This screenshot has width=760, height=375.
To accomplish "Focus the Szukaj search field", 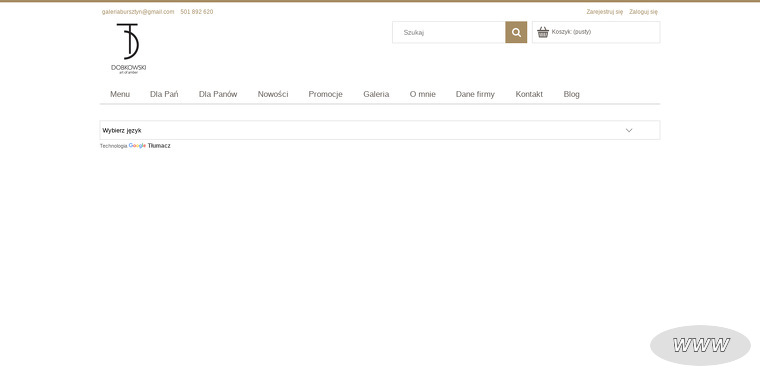I will [449, 32].
